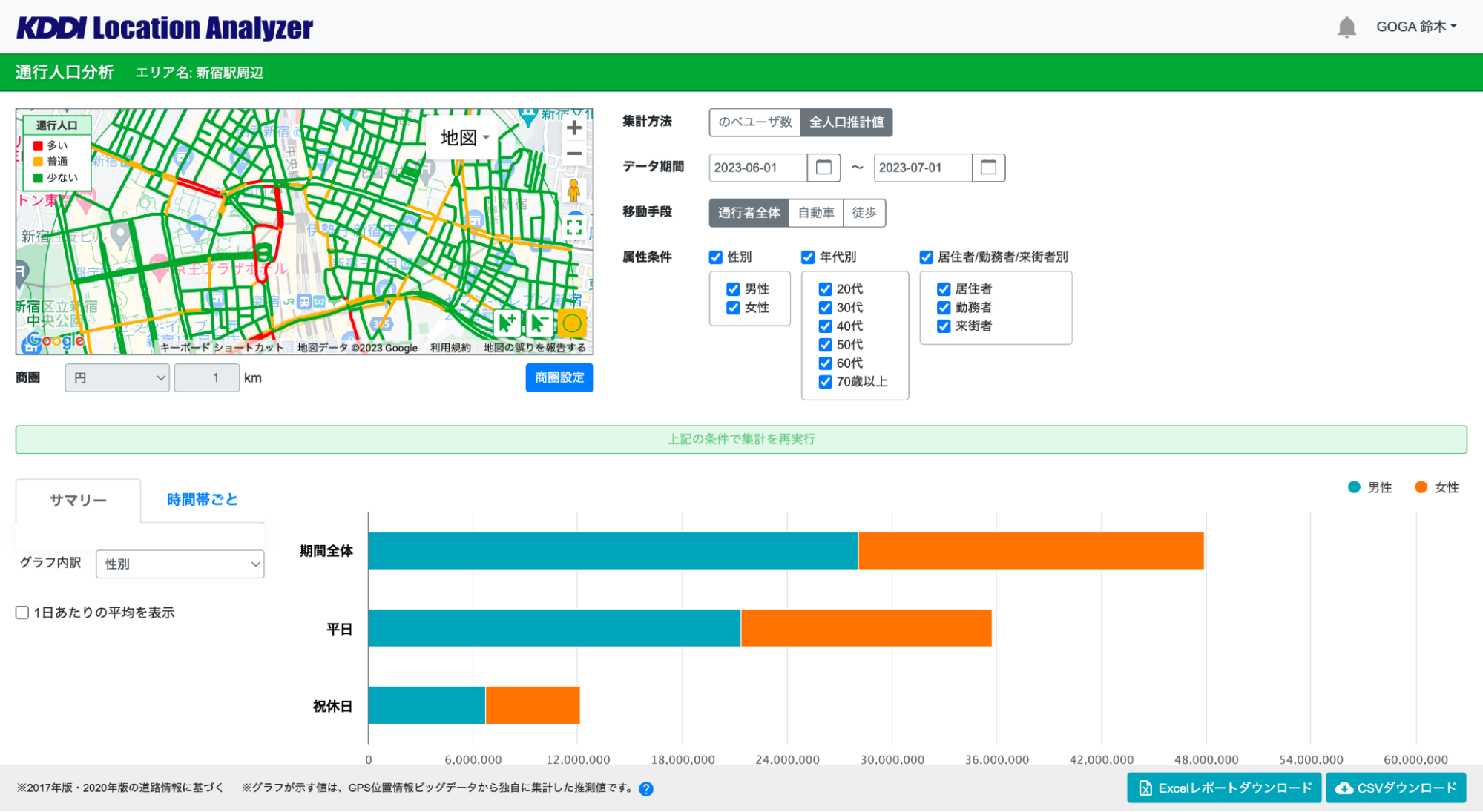1483x812 pixels.
Task: Toggle map fullscreen view
Action: click(574, 228)
